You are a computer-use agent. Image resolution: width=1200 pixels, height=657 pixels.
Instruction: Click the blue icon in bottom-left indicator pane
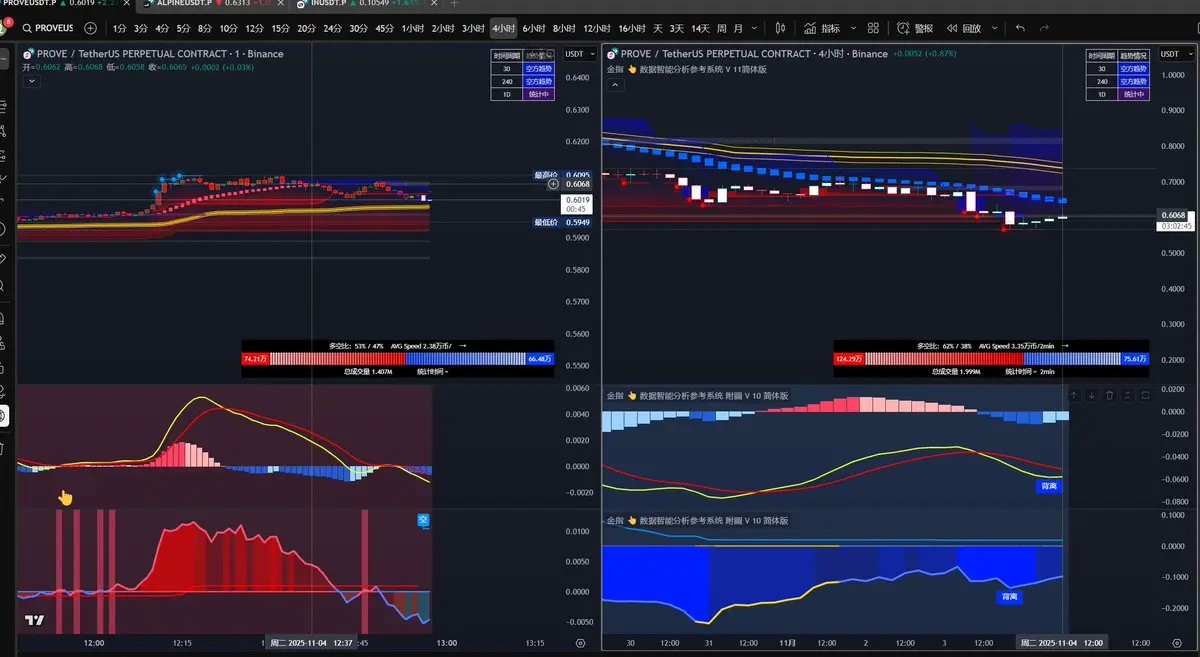[422, 520]
